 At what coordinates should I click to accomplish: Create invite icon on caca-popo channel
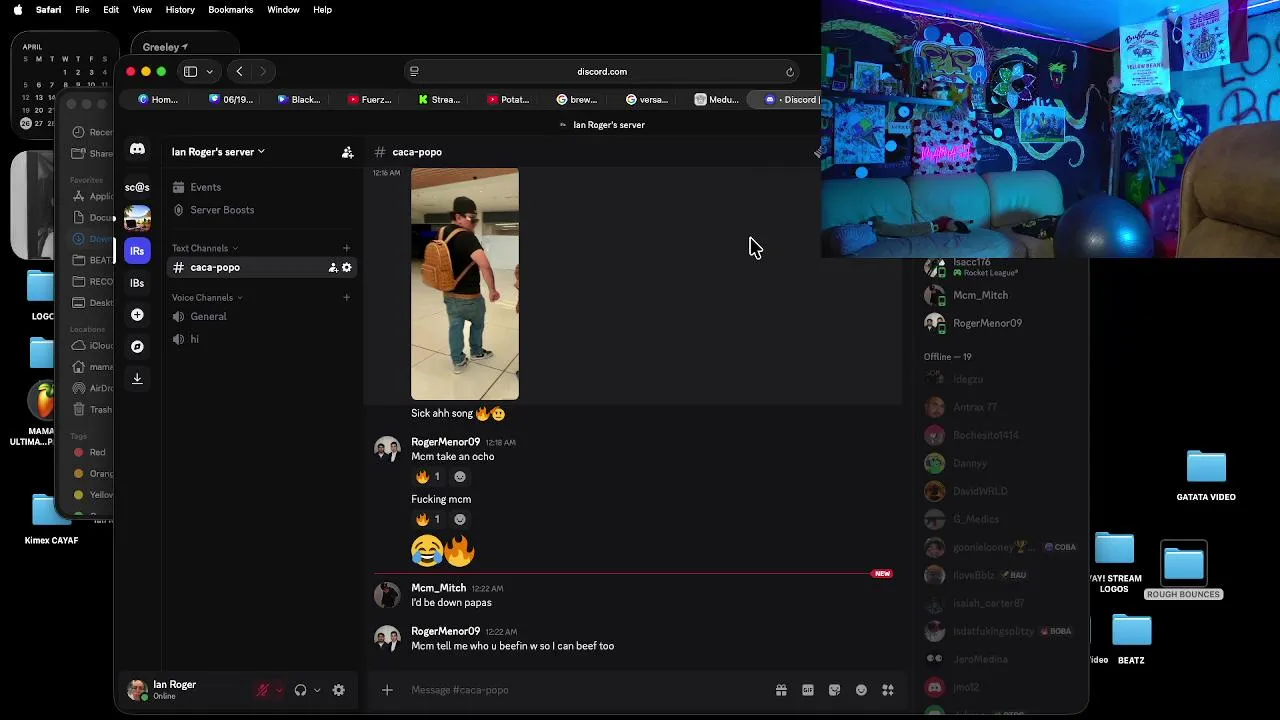tap(333, 267)
